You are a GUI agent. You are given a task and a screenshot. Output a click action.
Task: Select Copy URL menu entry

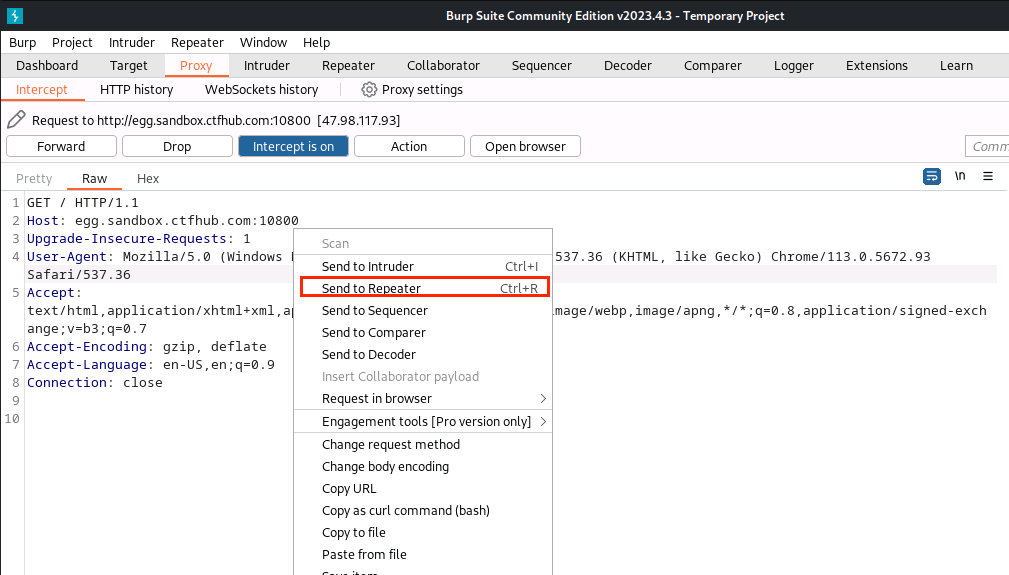[423, 488]
